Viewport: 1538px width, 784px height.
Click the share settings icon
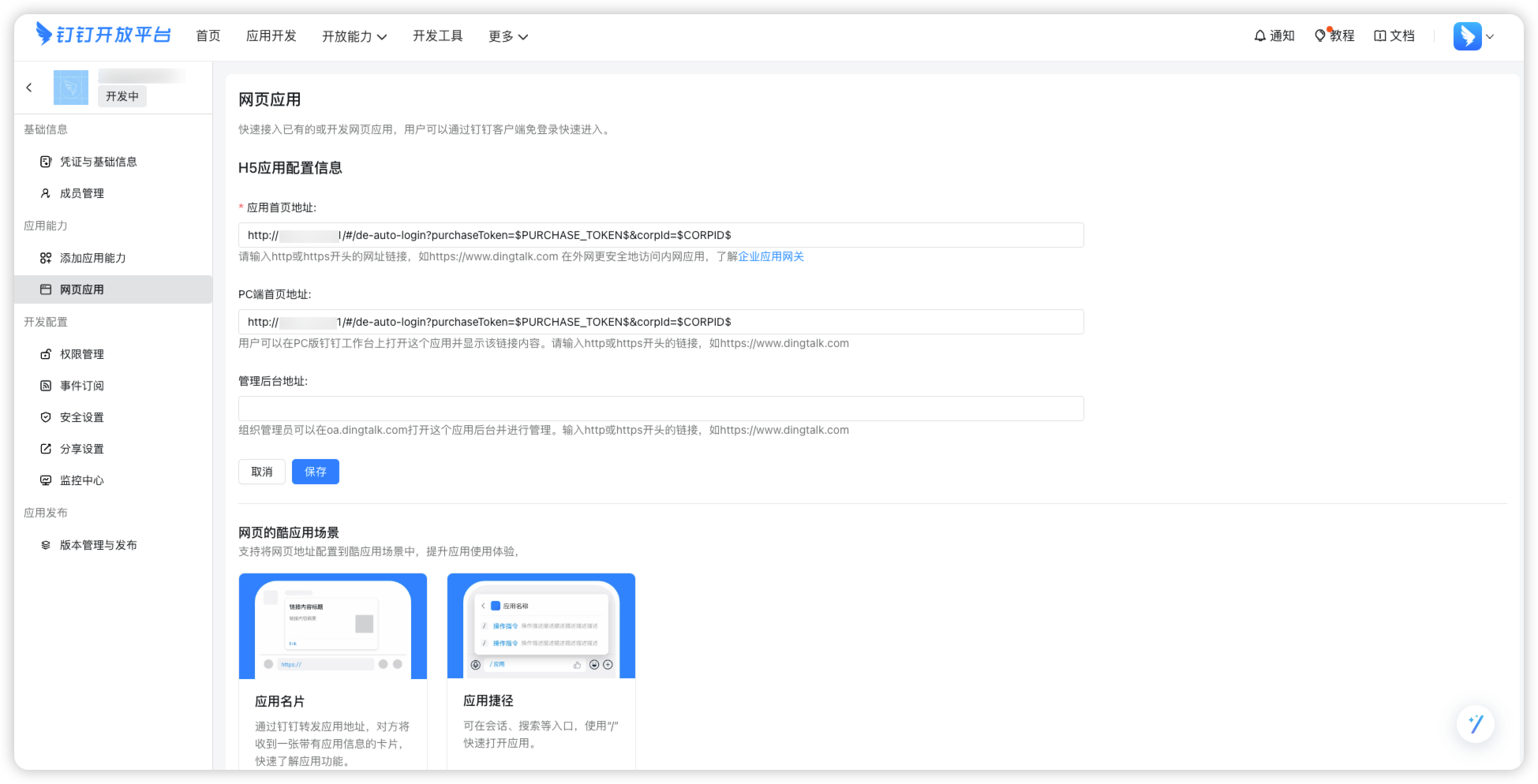click(x=46, y=449)
